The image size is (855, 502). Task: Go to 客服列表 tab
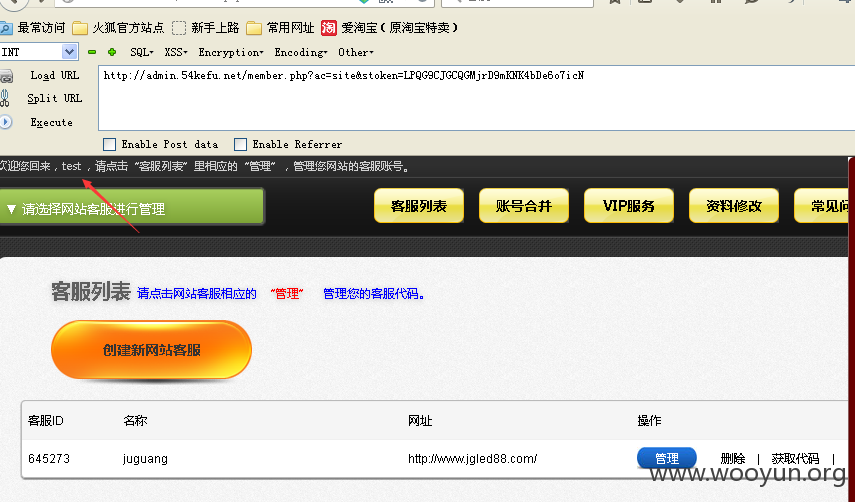click(x=419, y=205)
